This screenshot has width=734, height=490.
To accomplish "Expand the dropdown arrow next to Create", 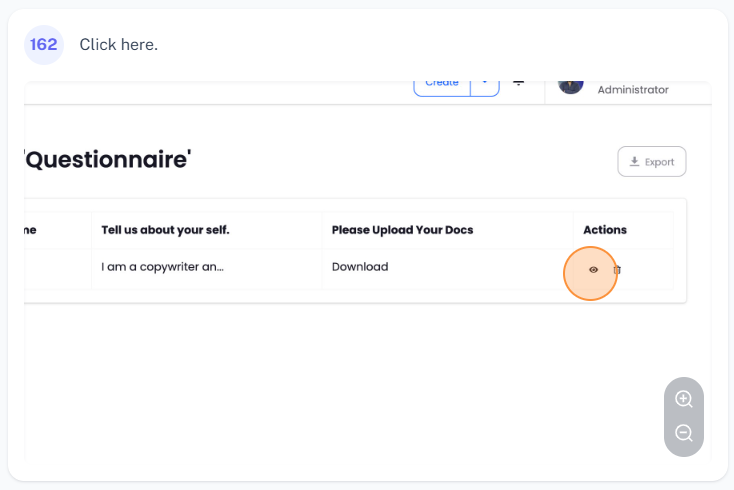I will [x=485, y=85].
